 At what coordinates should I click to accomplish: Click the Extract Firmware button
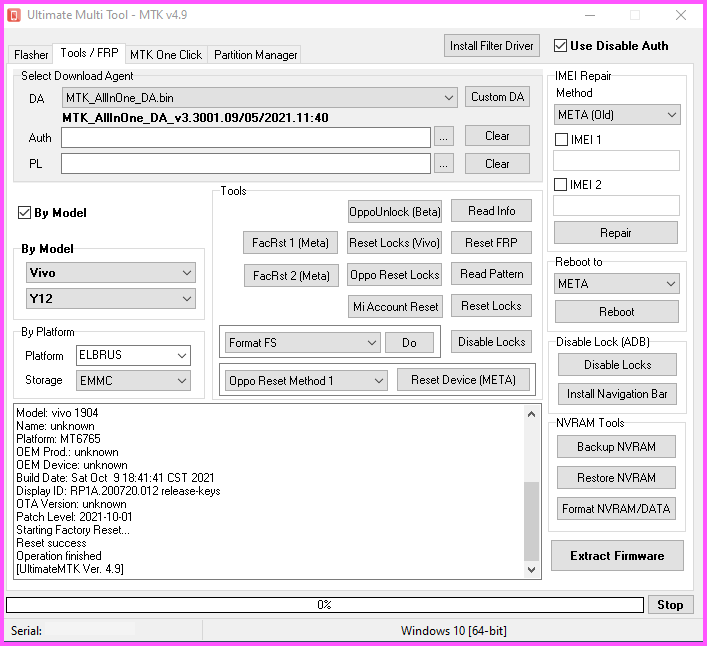[617, 555]
